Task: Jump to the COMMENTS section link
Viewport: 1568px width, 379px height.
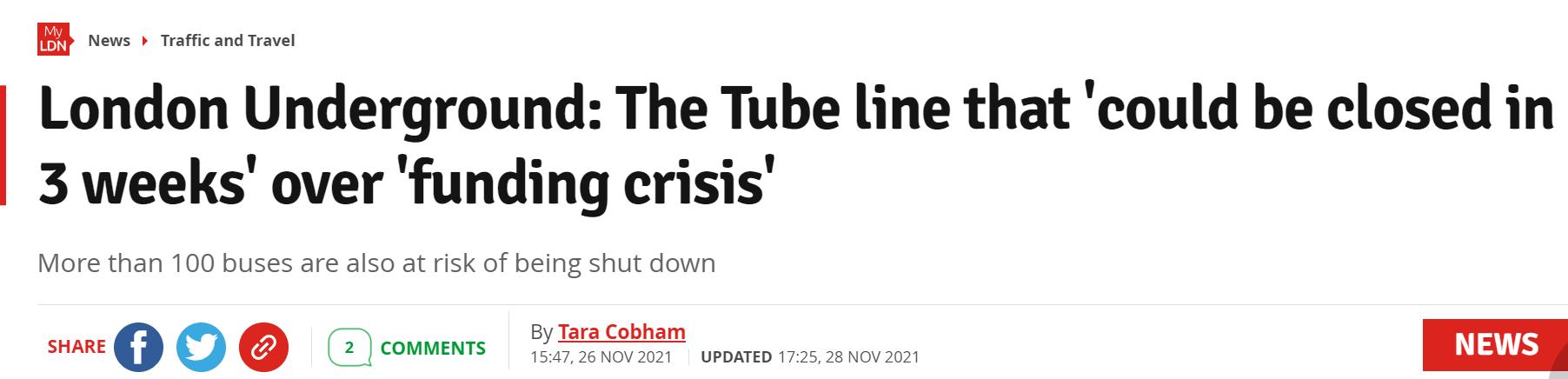Action: point(433,348)
